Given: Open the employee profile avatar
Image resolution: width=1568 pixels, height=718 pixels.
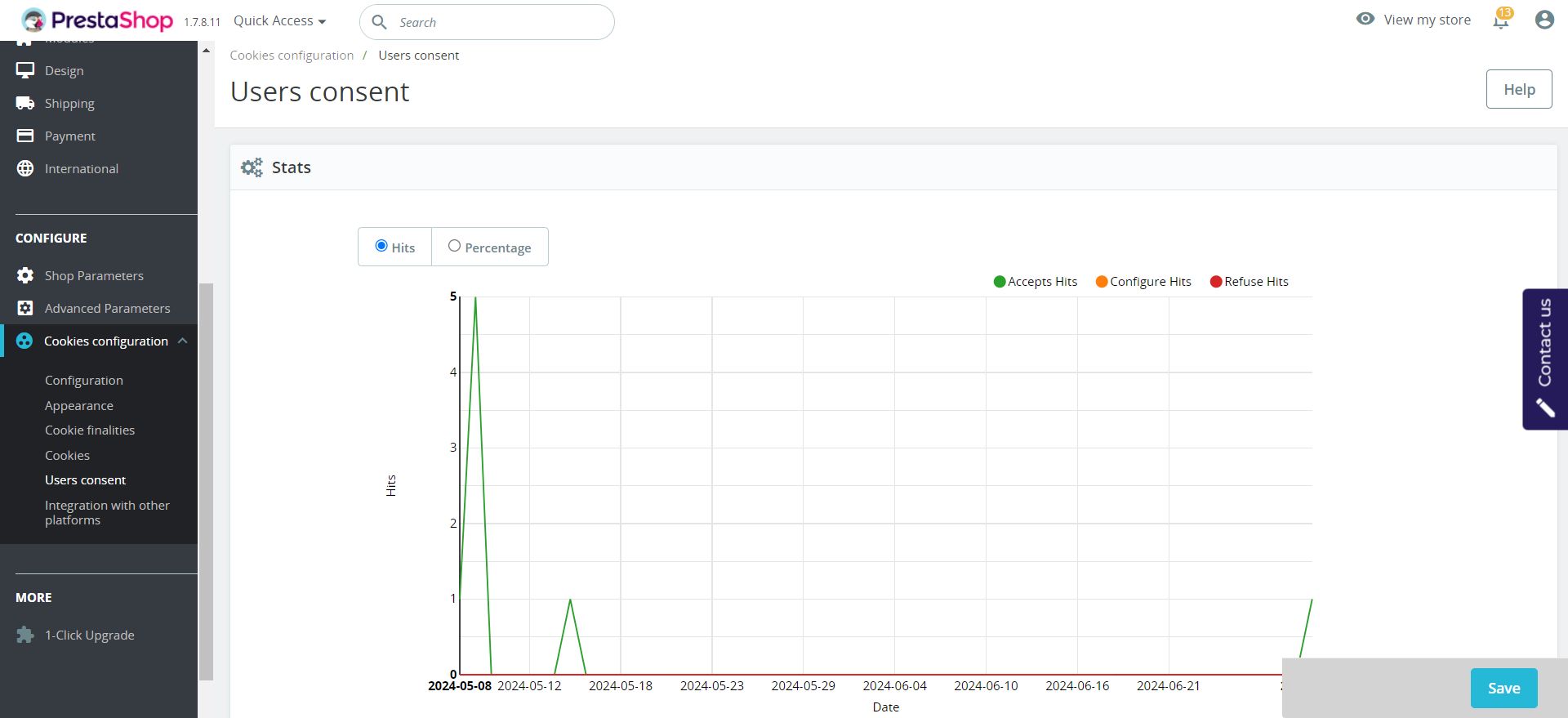Looking at the screenshot, I should click(x=1543, y=20).
